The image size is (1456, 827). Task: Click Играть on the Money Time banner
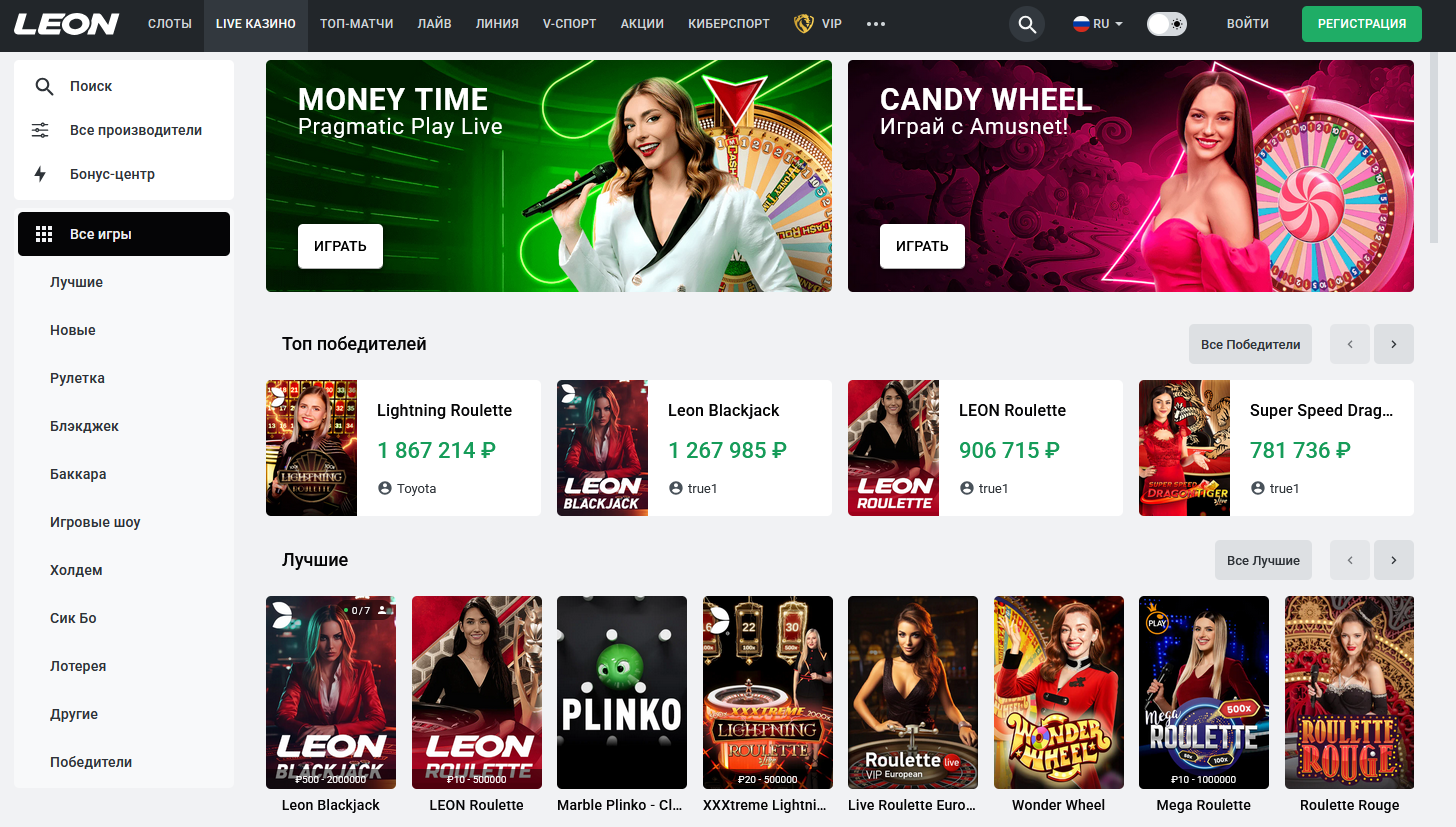(x=340, y=246)
